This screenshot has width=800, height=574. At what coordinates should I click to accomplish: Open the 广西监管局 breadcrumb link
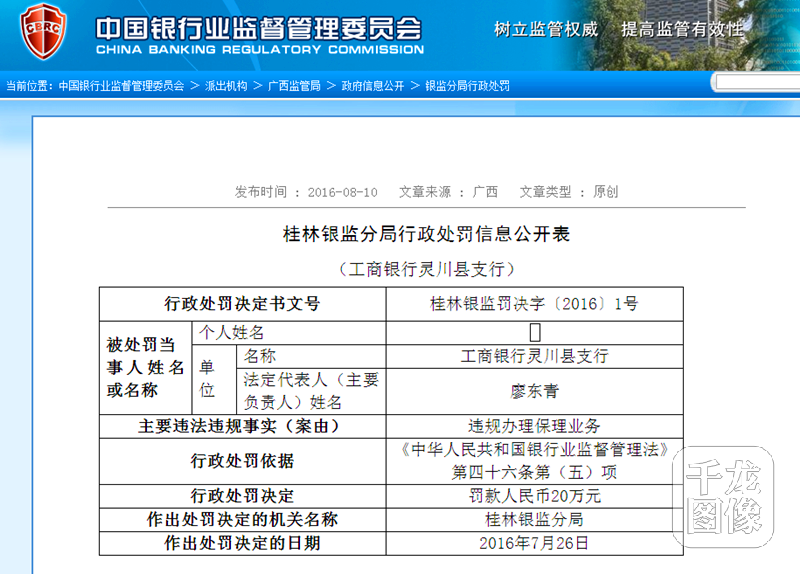pyautogui.click(x=294, y=86)
